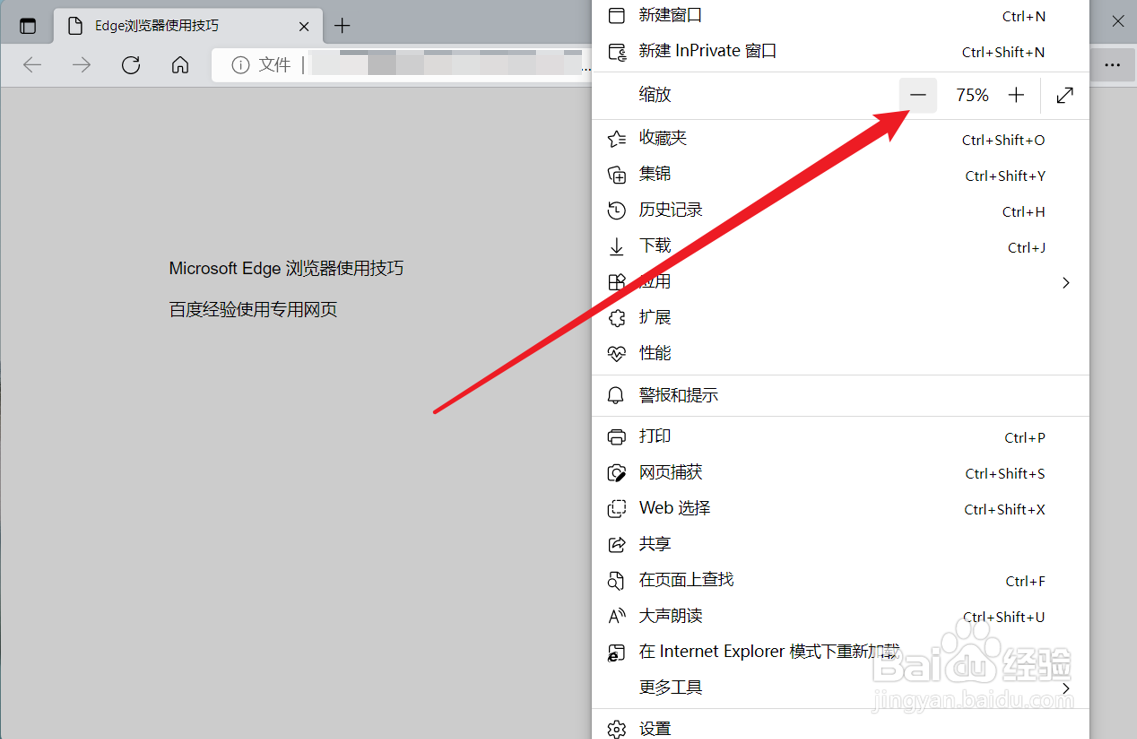Open 在页面上查找 find on page
The height and width of the screenshot is (739, 1137).
click(840, 580)
